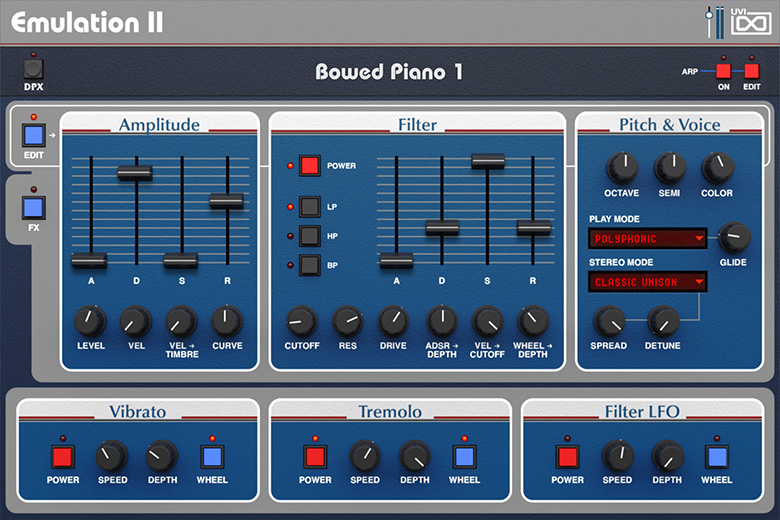Click the Octave knob
The height and width of the screenshot is (520, 780).
pos(622,168)
